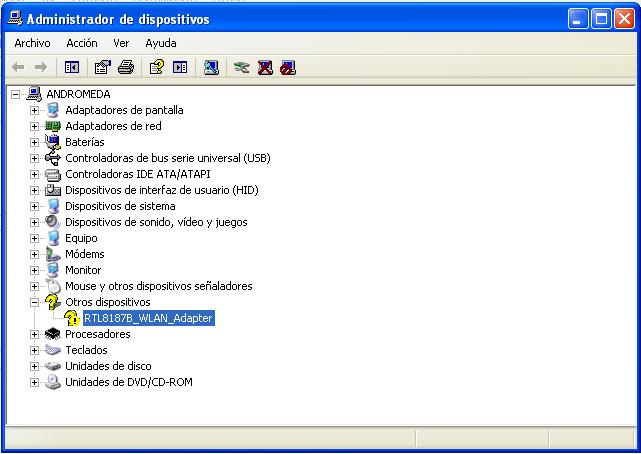Image resolution: width=641 pixels, height=454 pixels.
Task: Click the Print toolbar icon
Action: 125,67
